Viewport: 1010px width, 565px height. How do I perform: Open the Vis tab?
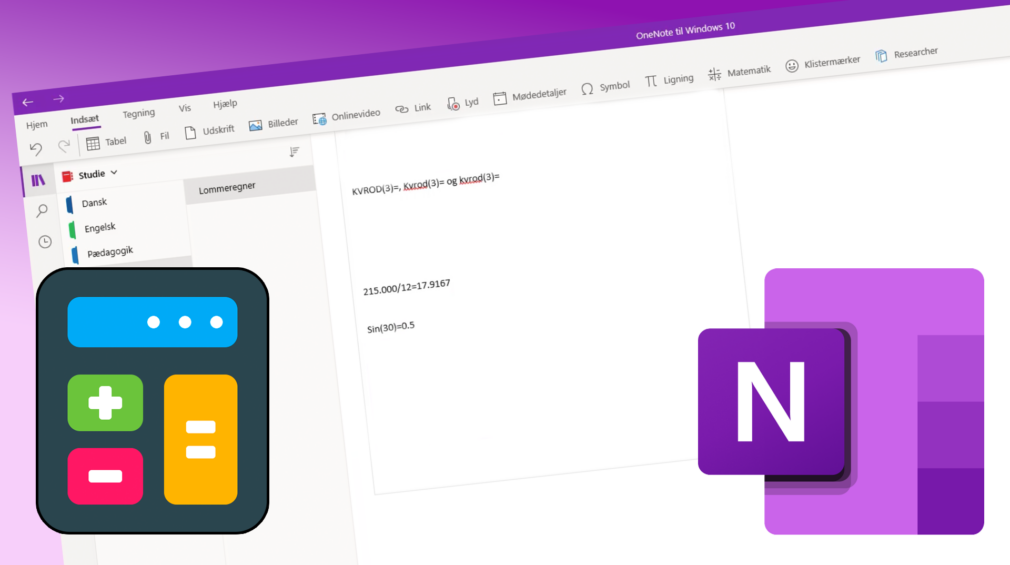185,108
